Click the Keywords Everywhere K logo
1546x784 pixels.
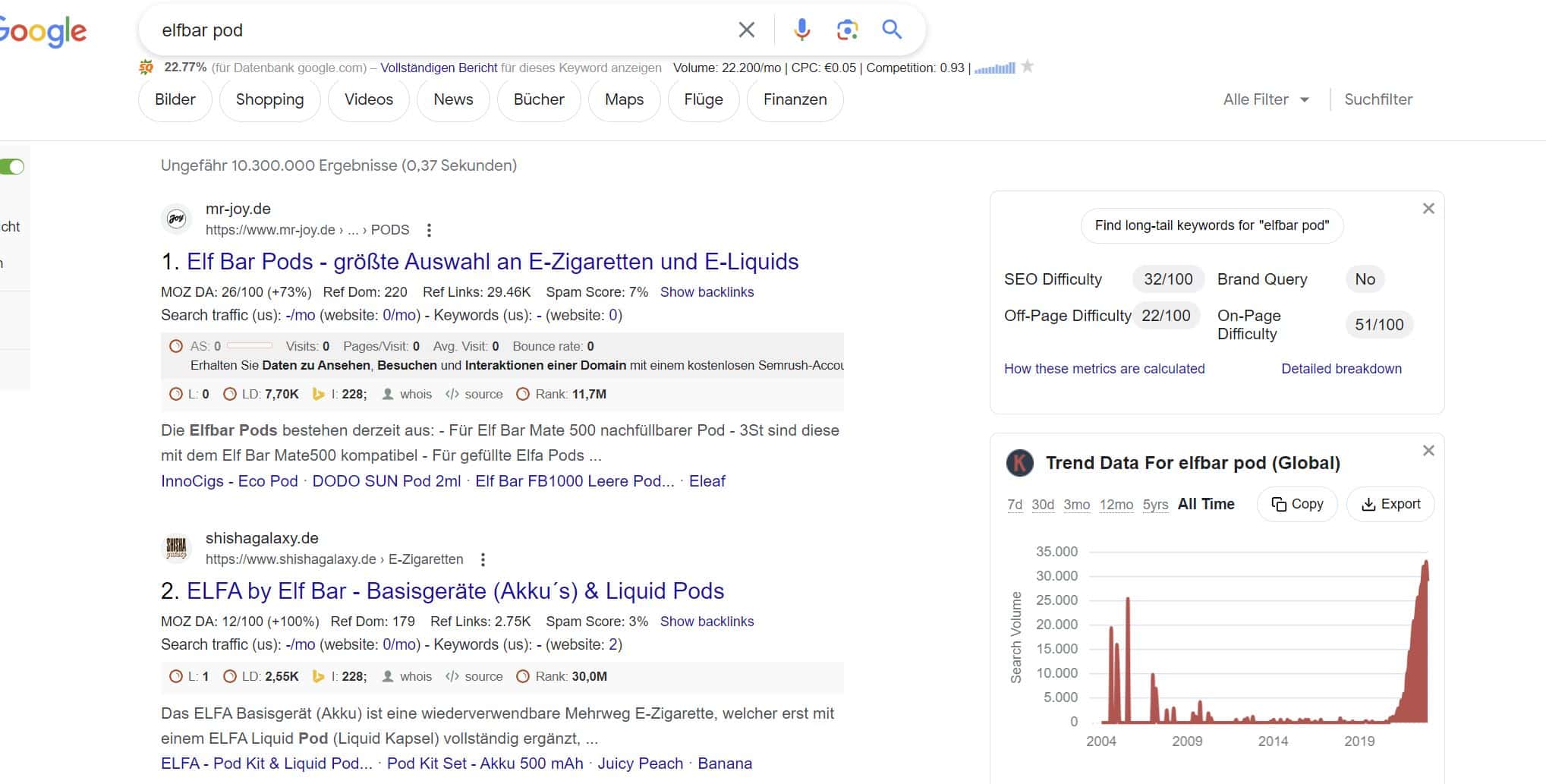(x=1020, y=463)
